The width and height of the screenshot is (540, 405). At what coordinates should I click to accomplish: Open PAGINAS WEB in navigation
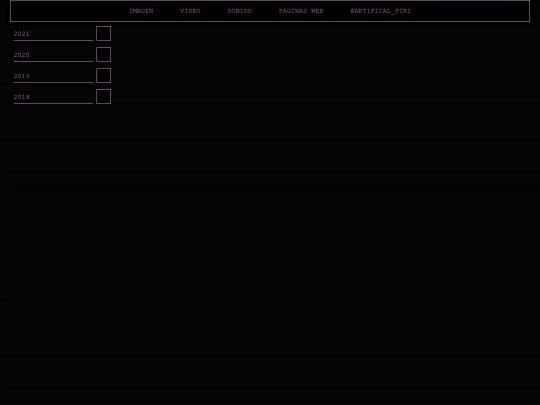point(301,11)
